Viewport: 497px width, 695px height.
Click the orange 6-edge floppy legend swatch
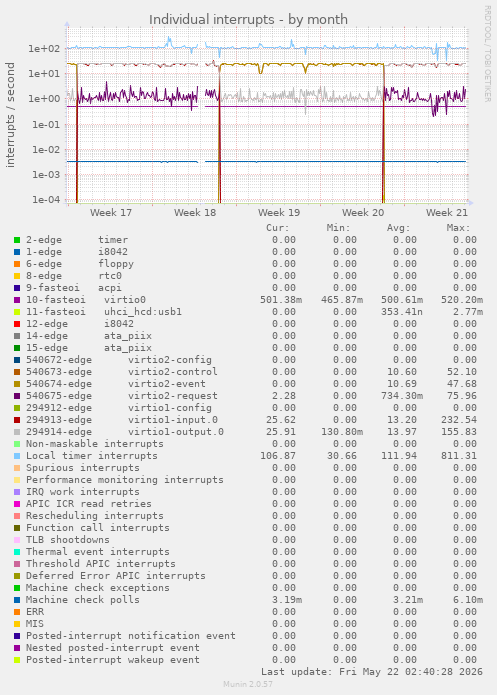[17, 264]
